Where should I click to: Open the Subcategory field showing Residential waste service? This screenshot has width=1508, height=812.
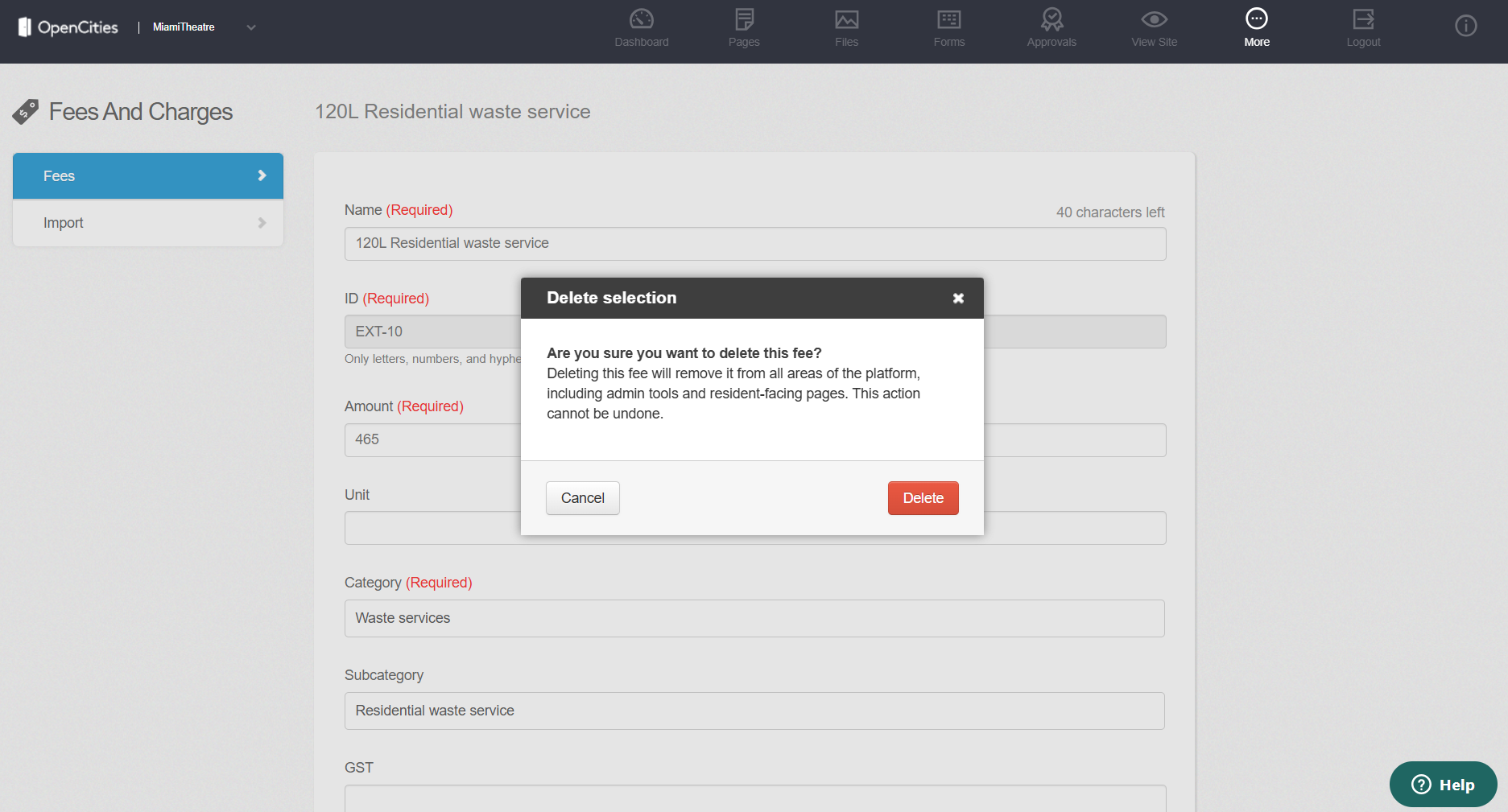754,711
